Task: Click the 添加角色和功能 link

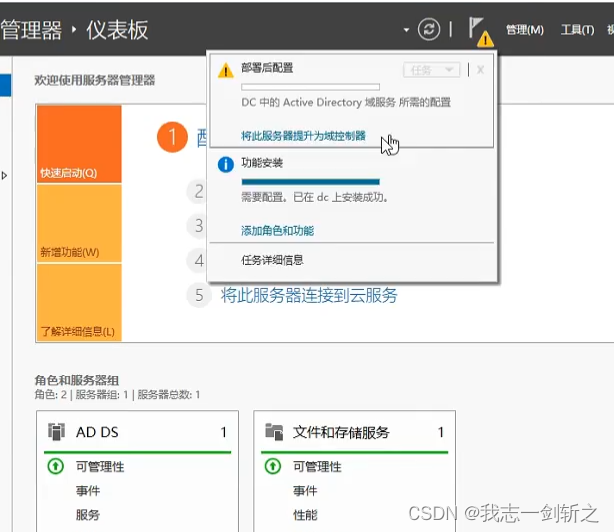Action: click(277, 231)
